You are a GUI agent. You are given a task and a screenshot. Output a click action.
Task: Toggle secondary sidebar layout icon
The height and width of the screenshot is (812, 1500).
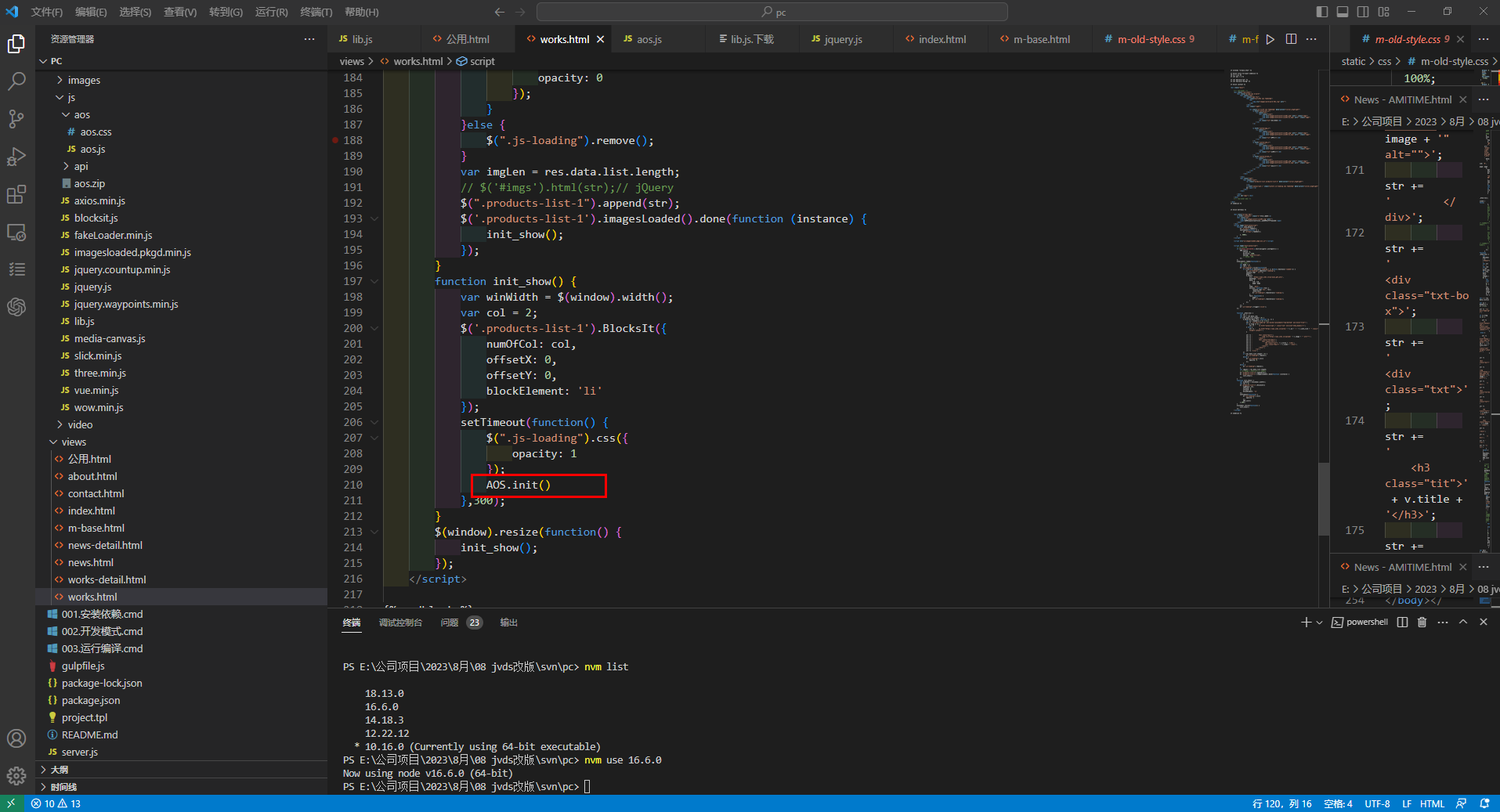point(1363,12)
